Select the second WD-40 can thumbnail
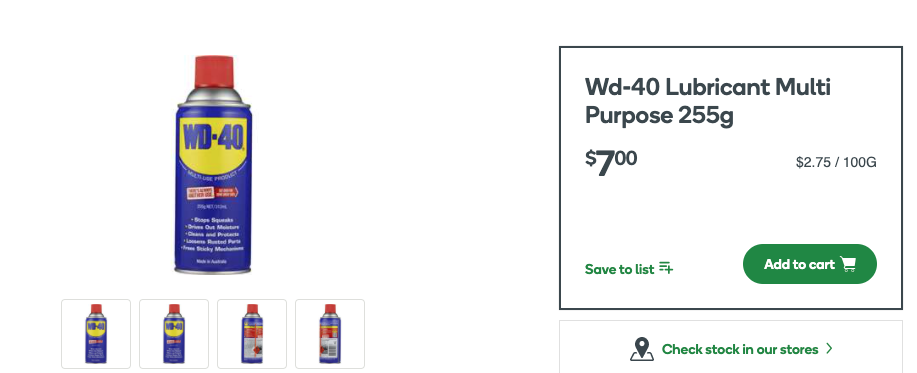The width and height of the screenshot is (917, 373). [174, 334]
